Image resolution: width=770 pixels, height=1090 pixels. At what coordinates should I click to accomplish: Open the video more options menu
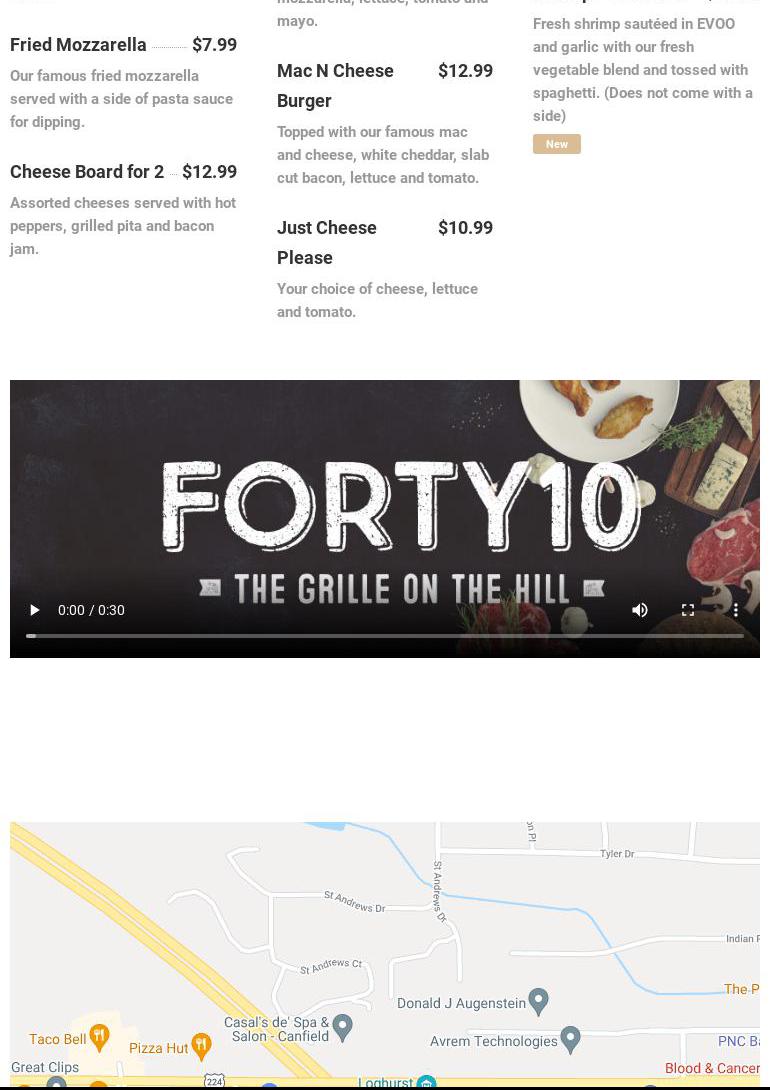(x=735, y=610)
